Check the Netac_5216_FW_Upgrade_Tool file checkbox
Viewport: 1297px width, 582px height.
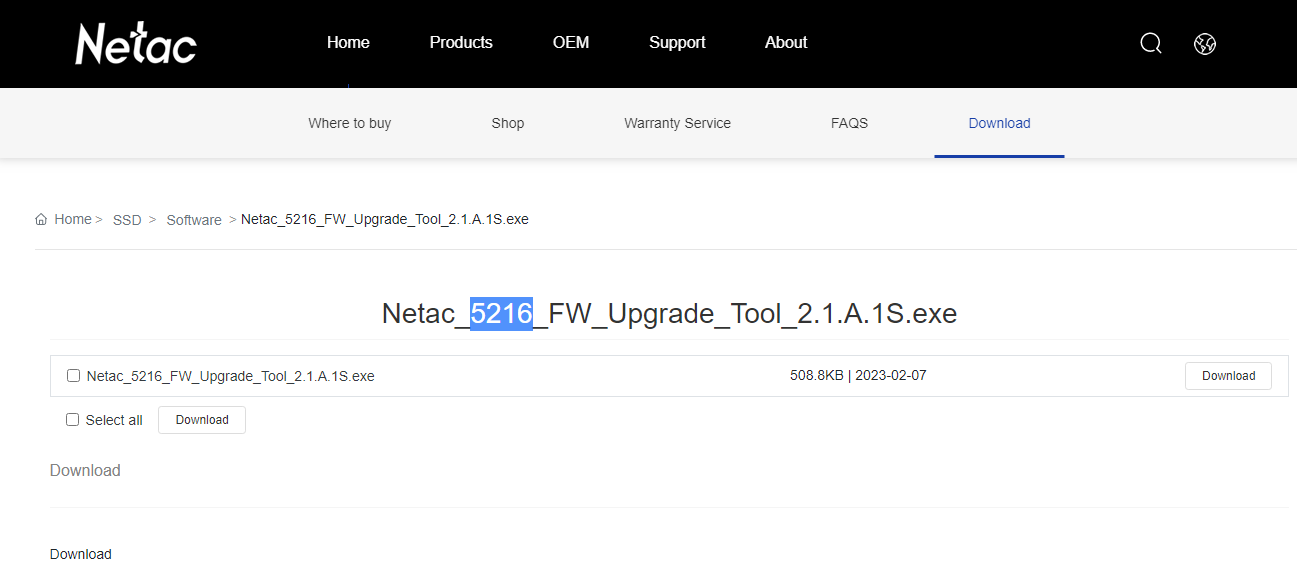pos(73,375)
